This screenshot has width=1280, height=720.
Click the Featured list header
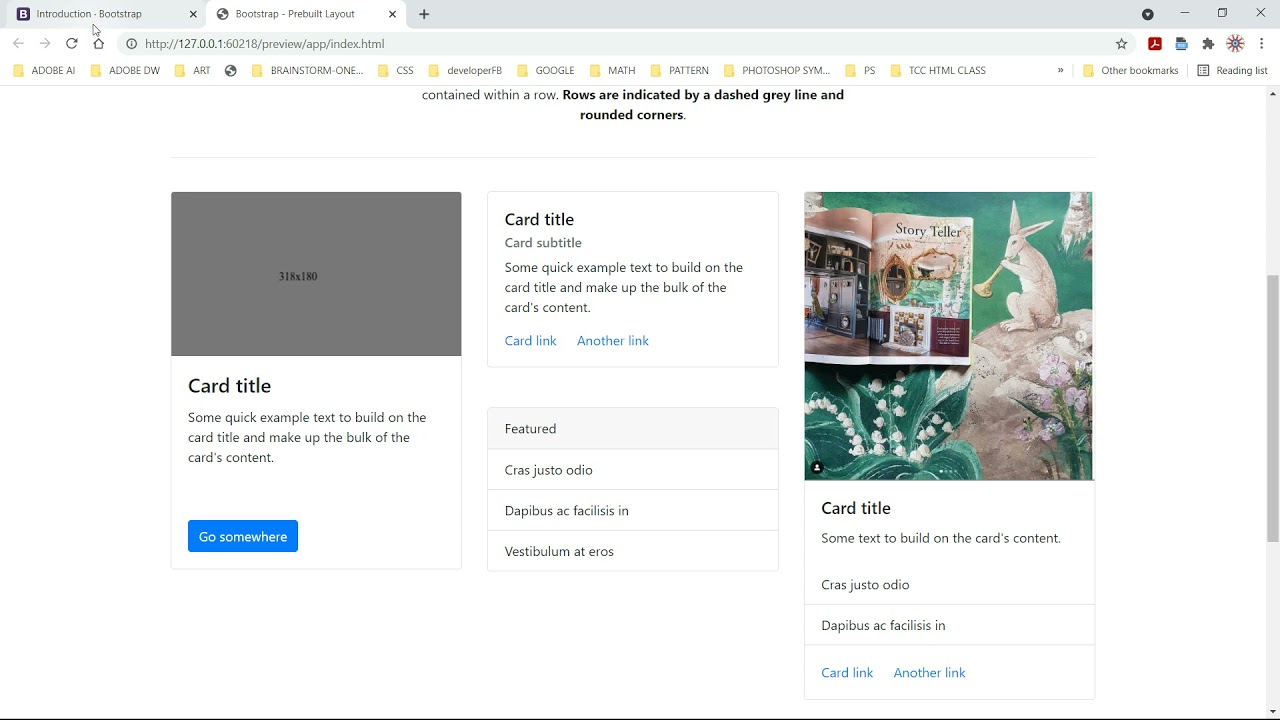(633, 429)
